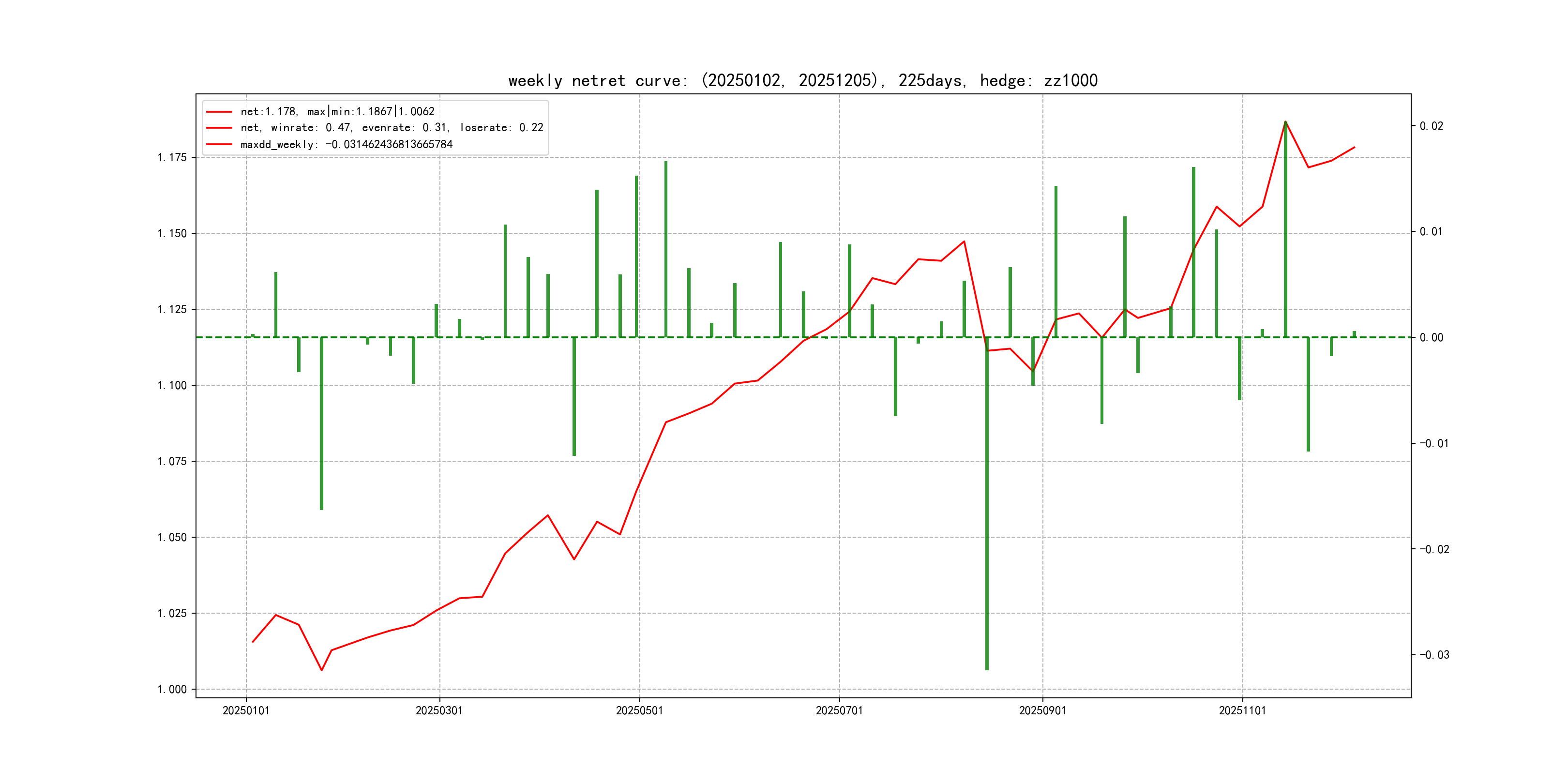Viewport: 1568px width, 784px height.
Task: Click the 0.00 right axis tick label
Action: click(x=1431, y=338)
